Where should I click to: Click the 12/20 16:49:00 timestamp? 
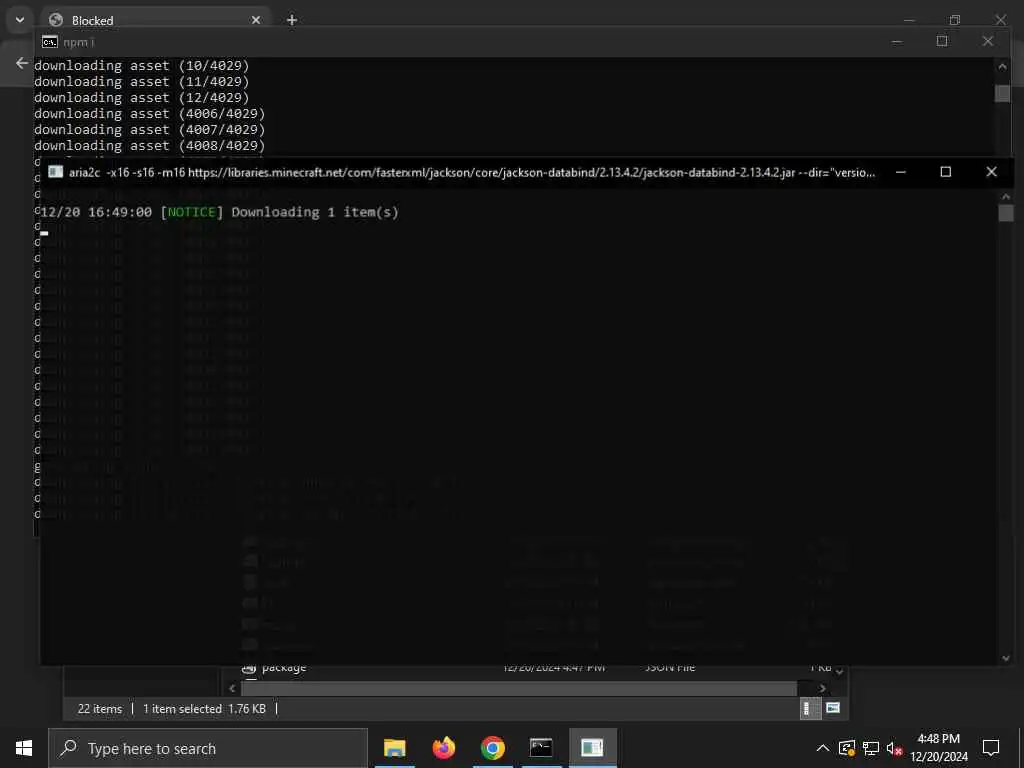point(96,212)
